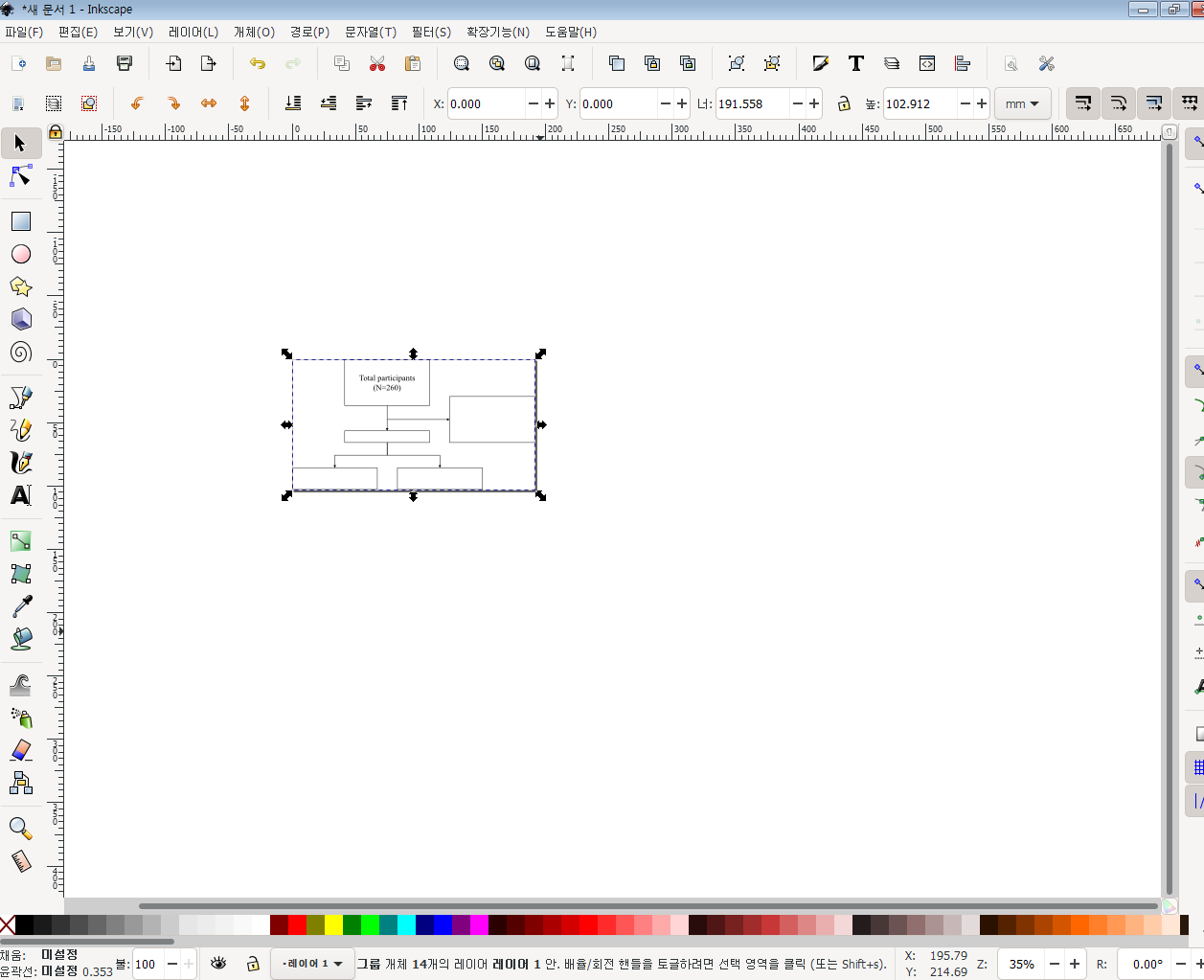Choose the Rectangle tool
1204x980 pixels.
(x=20, y=221)
